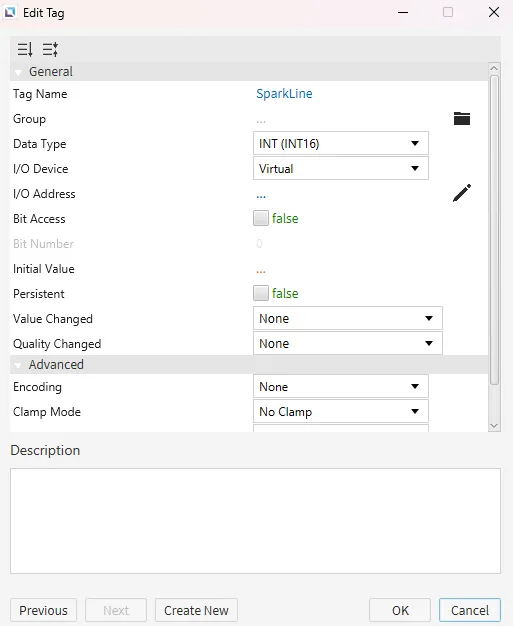Click the sort alphabetically icon in toolbar
The image size is (513, 626).
[x=25, y=50]
